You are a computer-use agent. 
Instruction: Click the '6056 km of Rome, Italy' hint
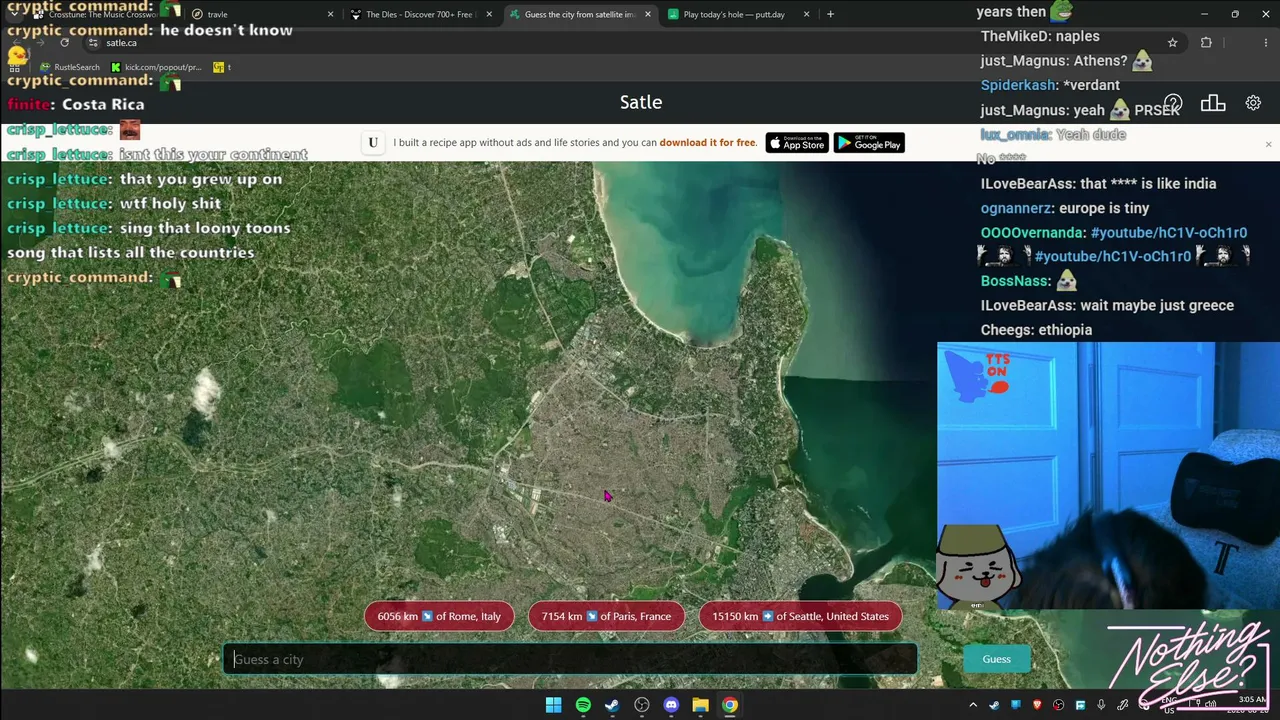pyautogui.click(x=439, y=616)
